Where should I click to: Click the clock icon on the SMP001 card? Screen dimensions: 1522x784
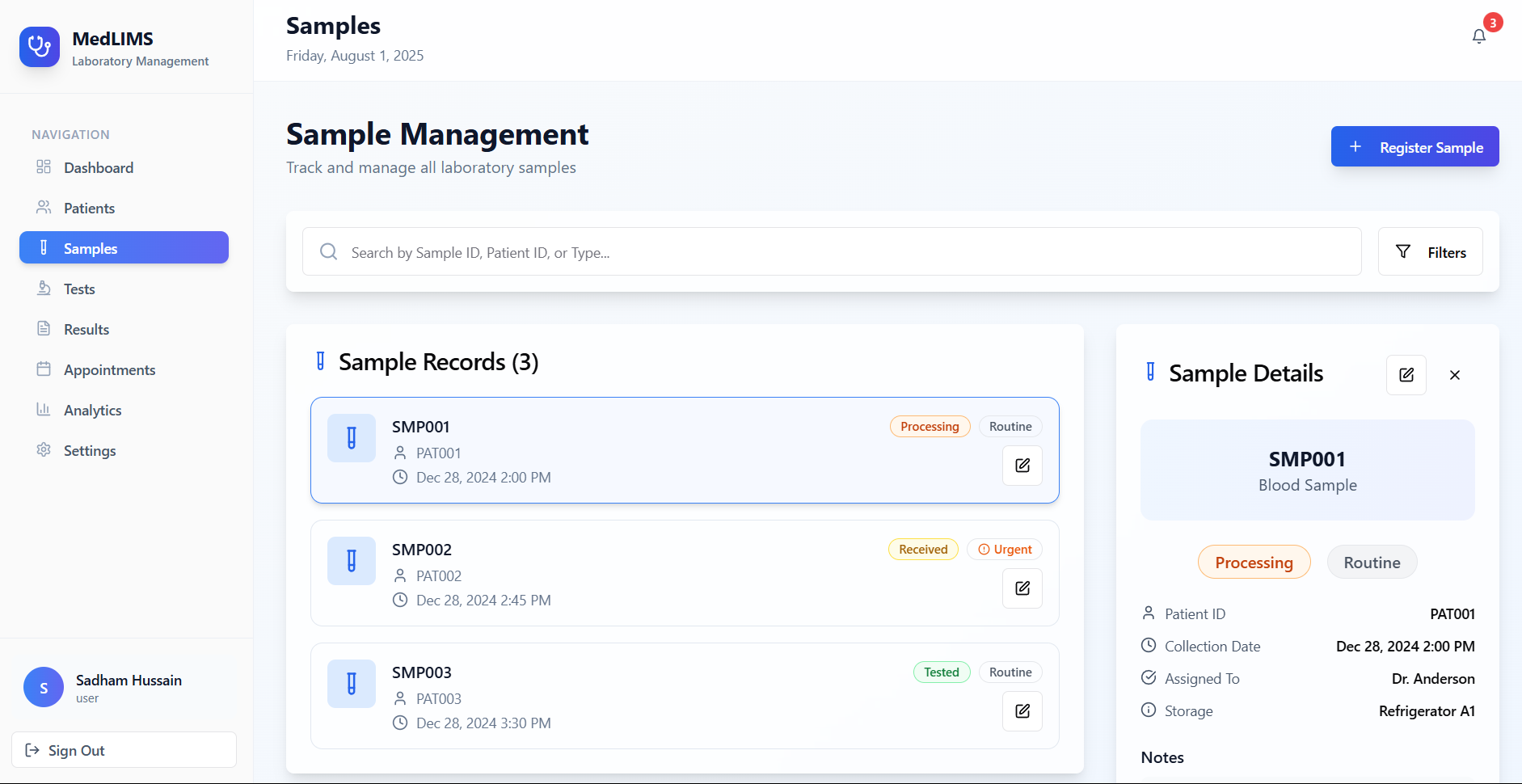point(400,477)
